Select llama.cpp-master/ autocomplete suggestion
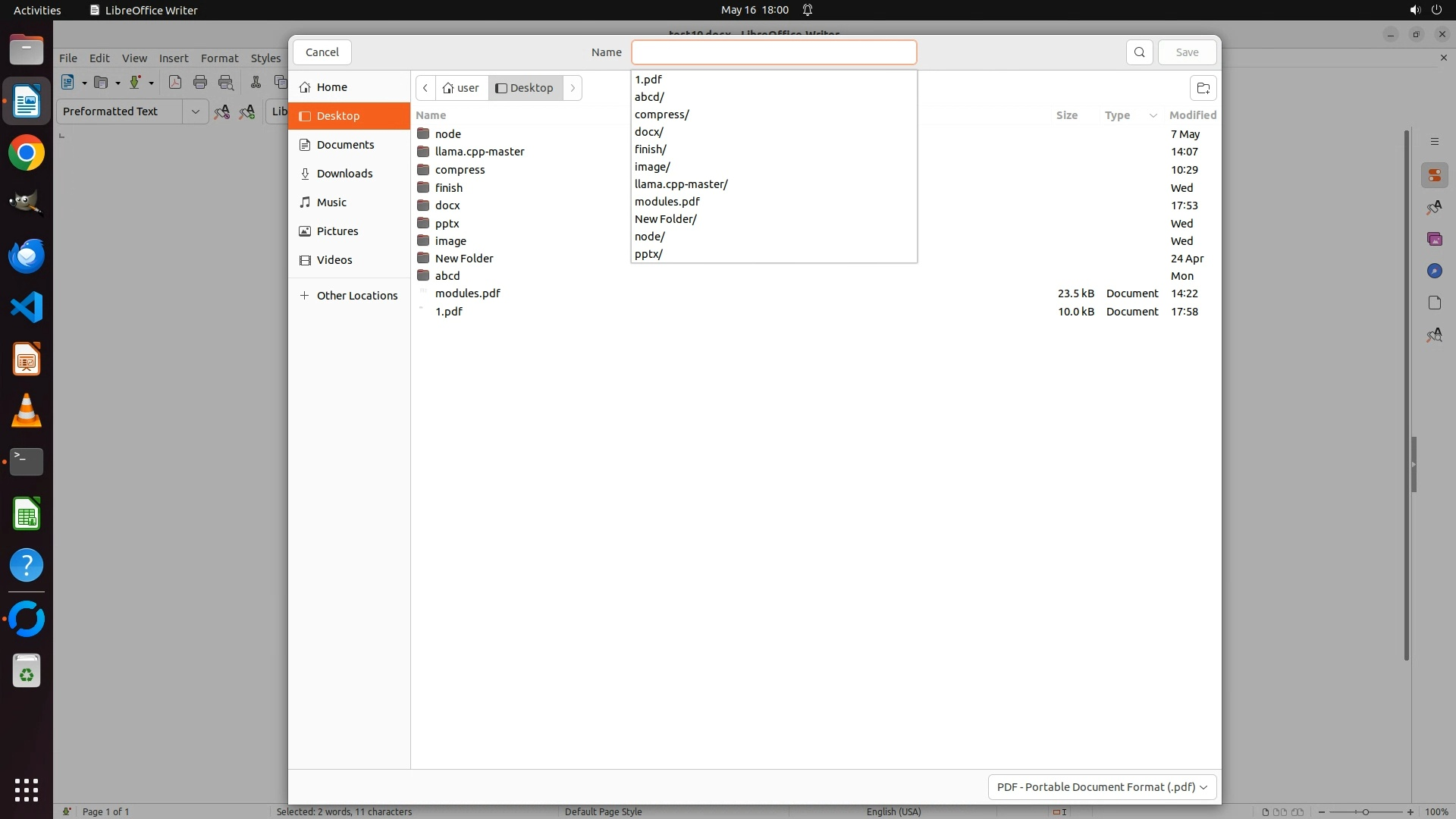This screenshot has width=1456, height=819. tap(681, 184)
